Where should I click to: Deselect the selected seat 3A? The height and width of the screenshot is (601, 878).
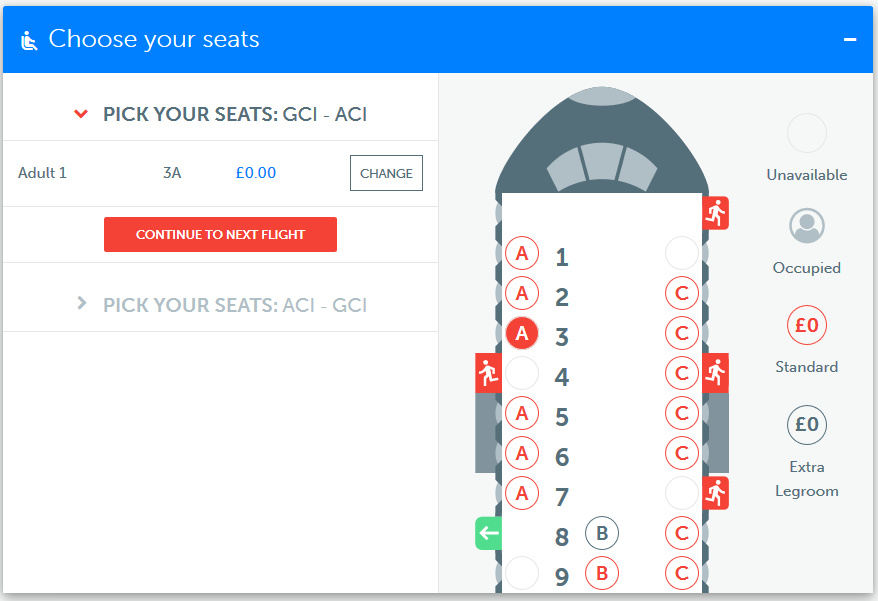(522, 333)
